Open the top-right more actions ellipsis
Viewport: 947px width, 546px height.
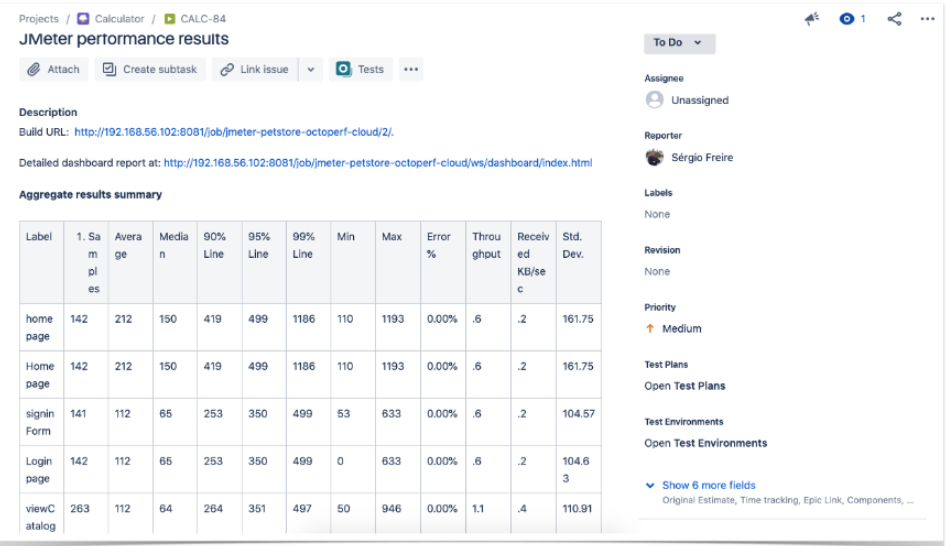point(928,19)
